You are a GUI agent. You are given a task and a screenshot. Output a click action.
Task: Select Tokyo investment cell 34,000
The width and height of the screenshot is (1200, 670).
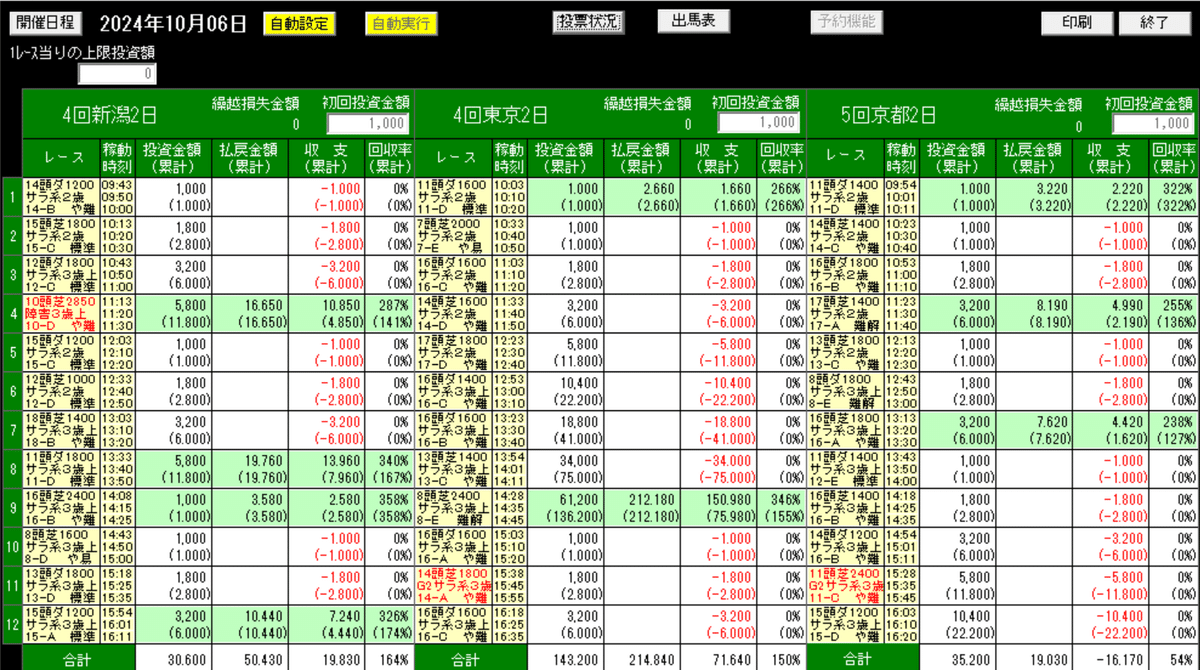[x=565, y=469]
